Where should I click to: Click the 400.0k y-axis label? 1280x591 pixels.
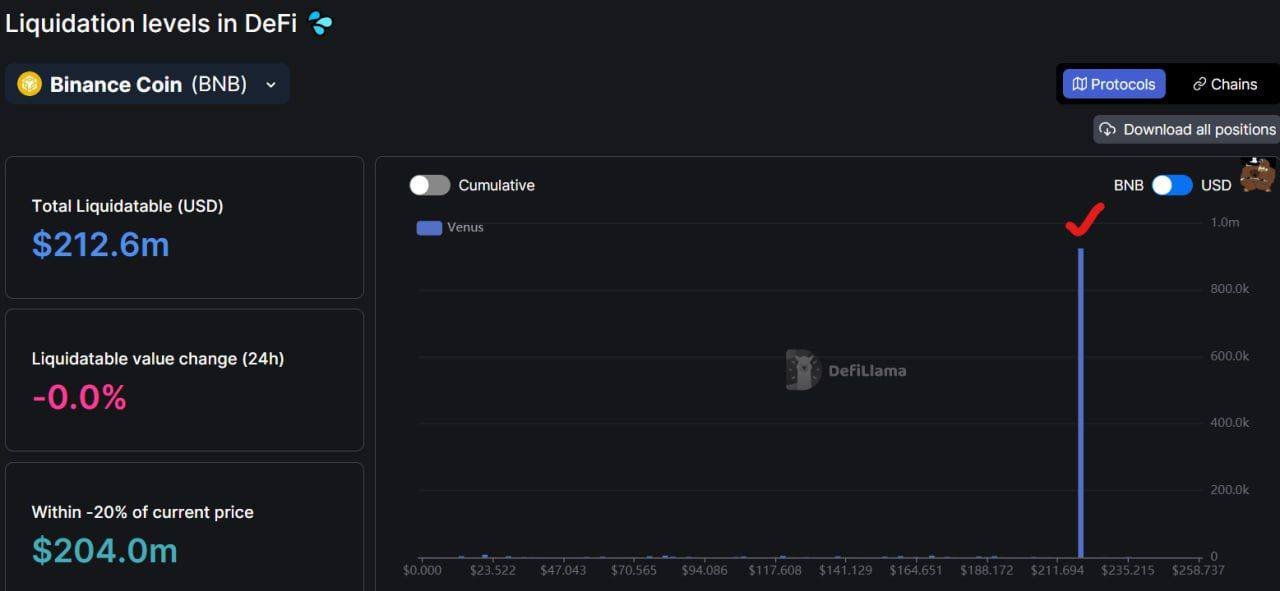pyautogui.click(x=1229, y=423)
